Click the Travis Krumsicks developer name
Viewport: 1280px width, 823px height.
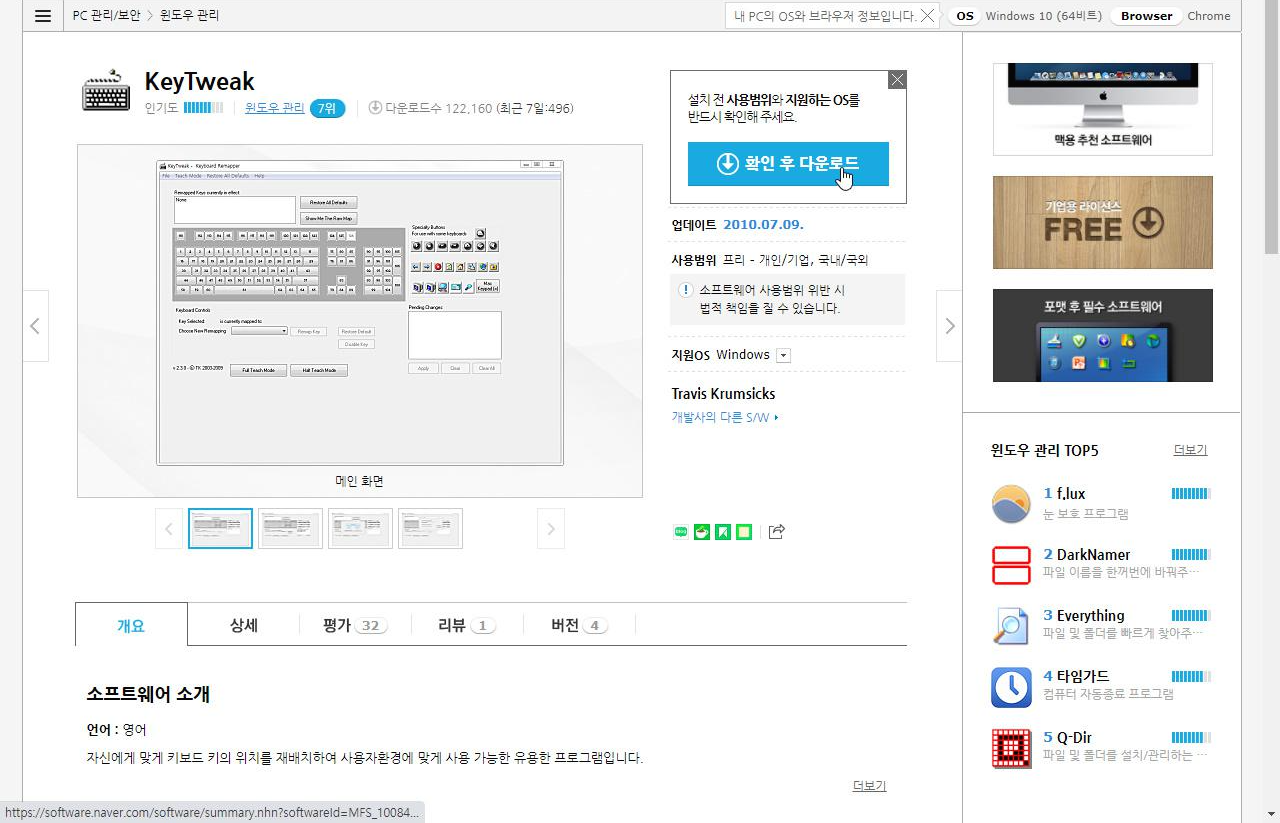[x=723, y=393]
